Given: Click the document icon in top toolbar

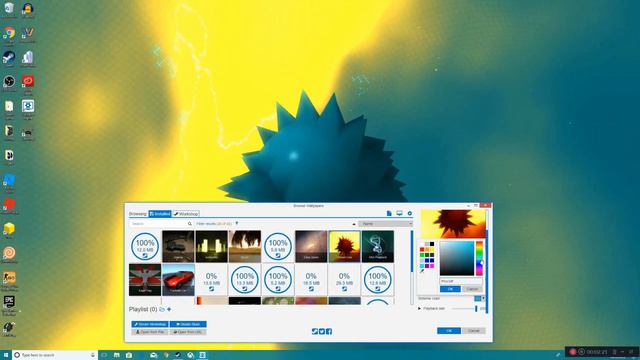Looking at the screenshot, I should click(x=389, y=213).
